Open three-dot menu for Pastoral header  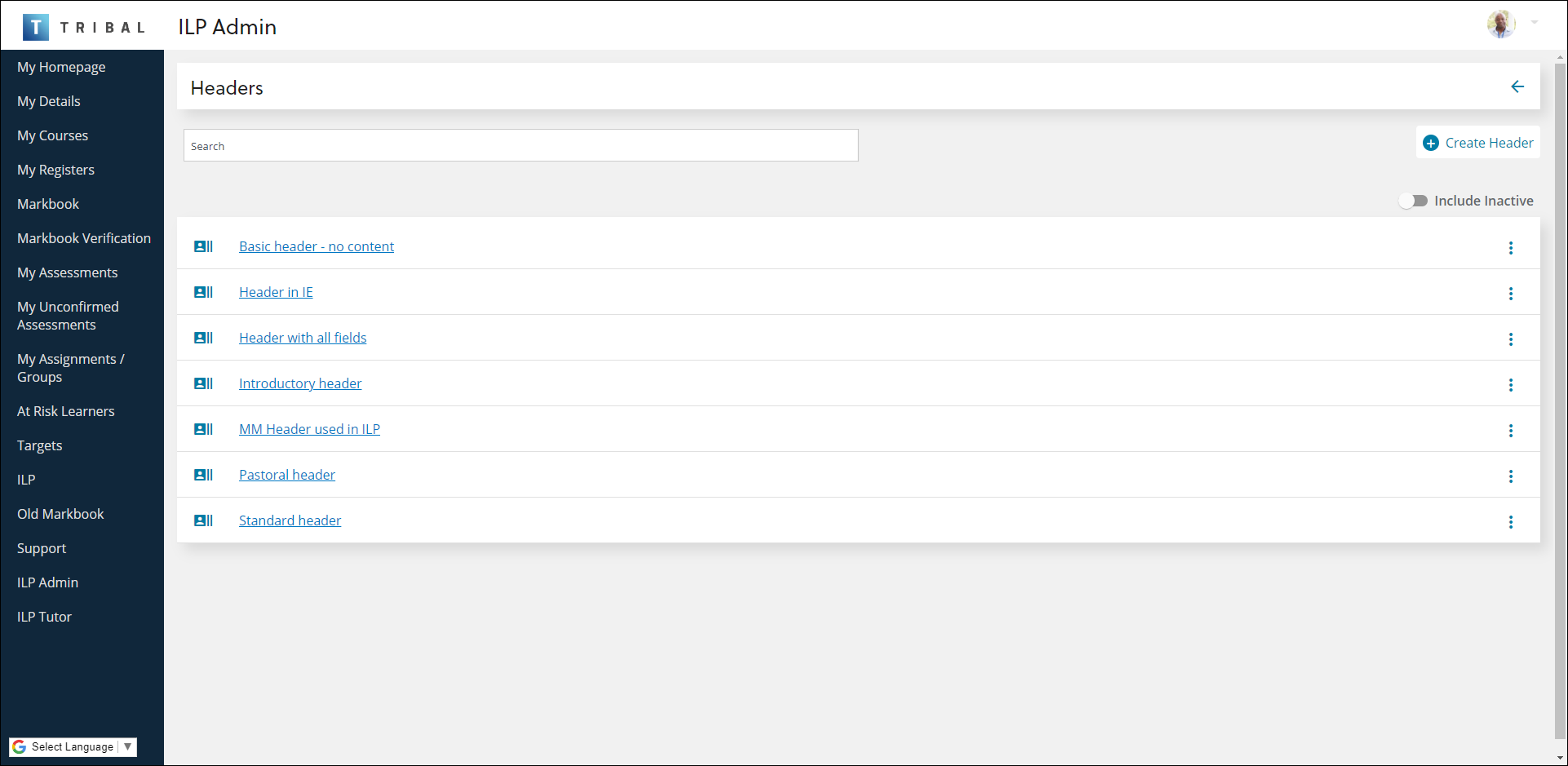click(1510, 476)
